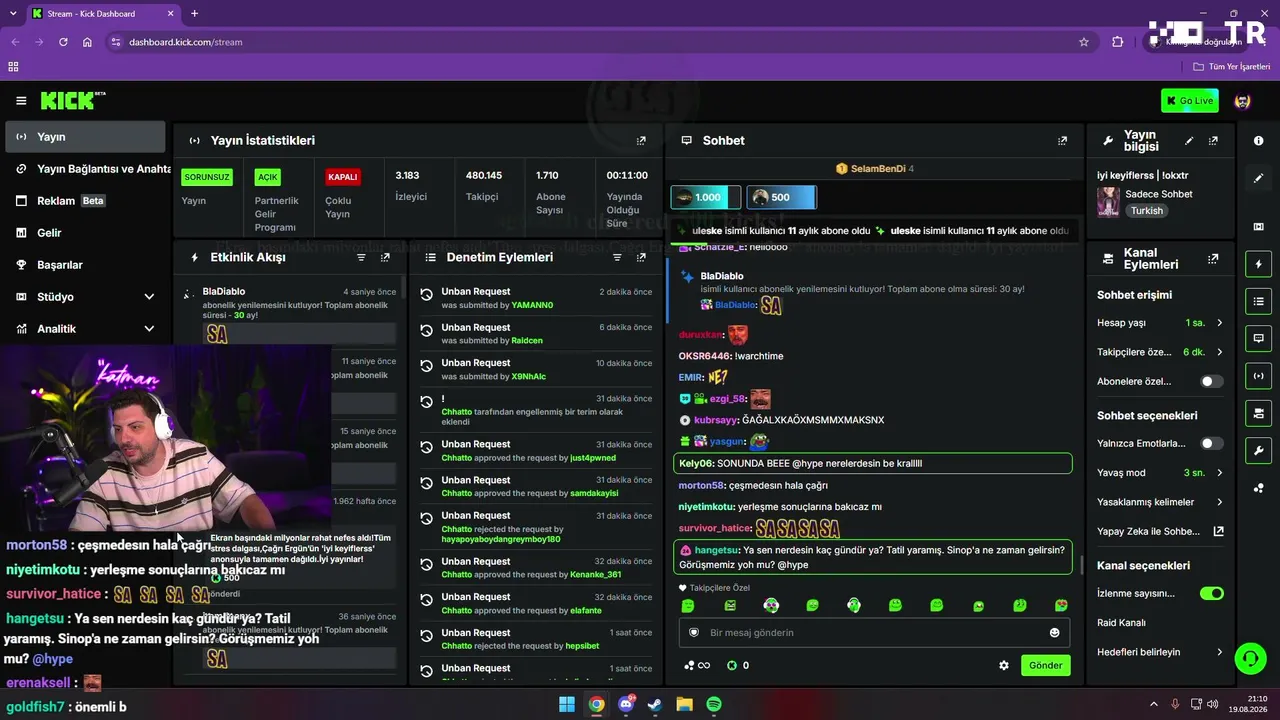Open Discord from the taskbar
The image size is (1280, 720).
(x=626, y=704)
